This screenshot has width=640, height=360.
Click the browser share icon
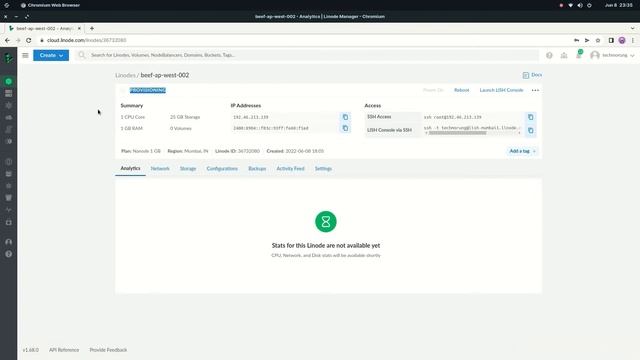tap(587, 40)
